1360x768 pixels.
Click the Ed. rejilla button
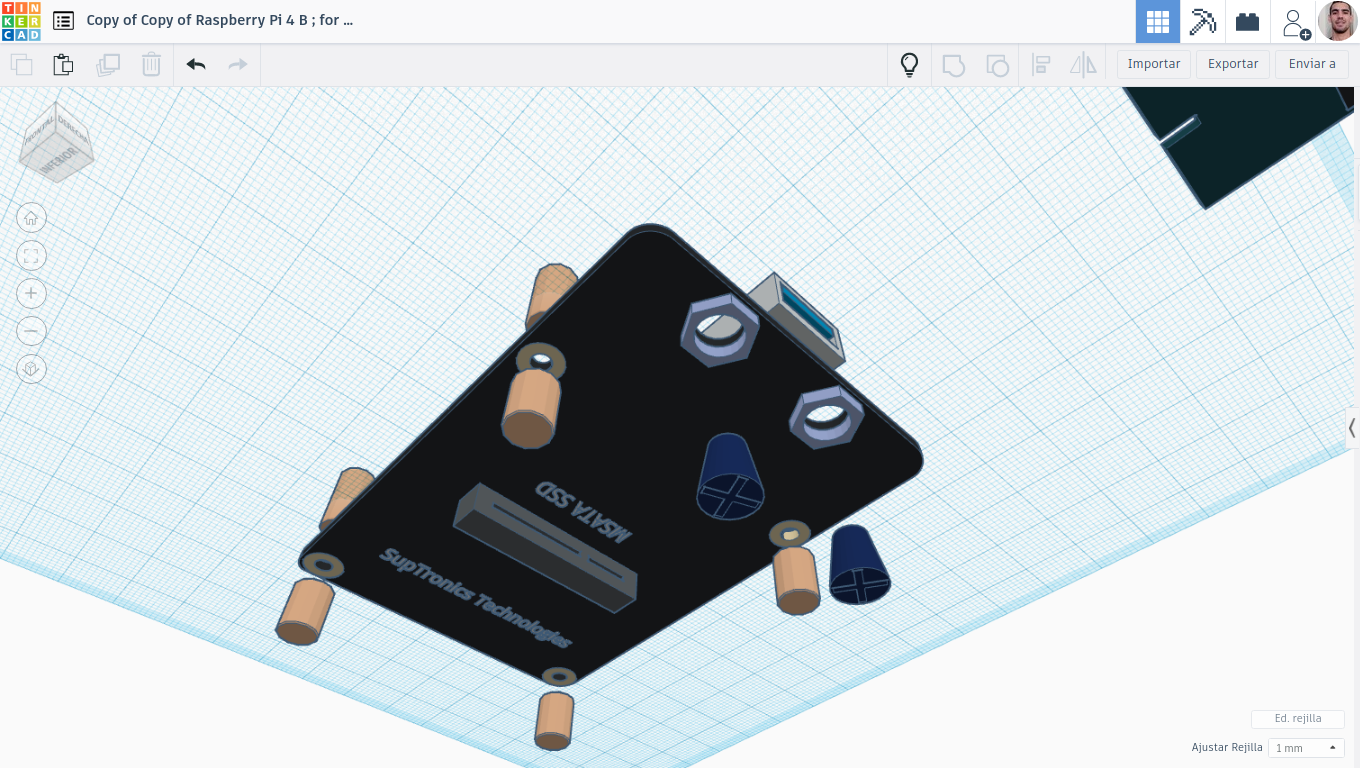[1298, 719]
